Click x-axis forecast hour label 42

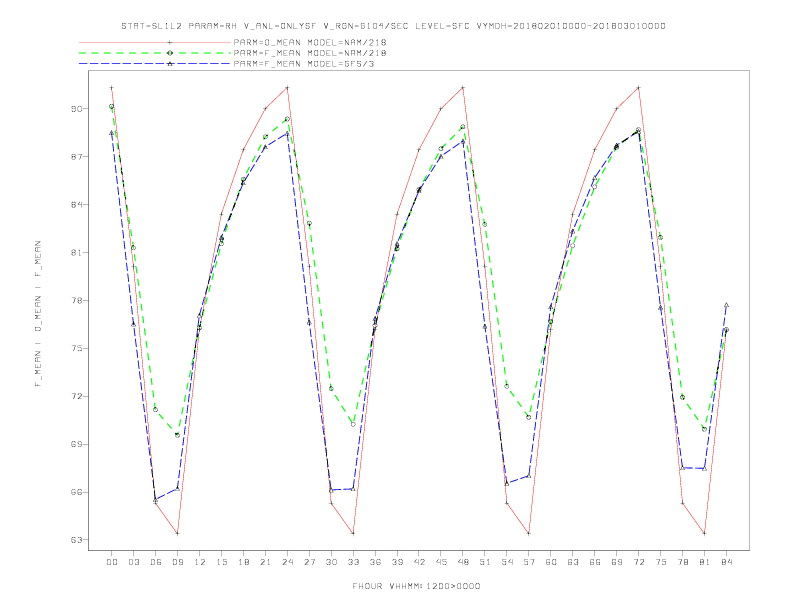419,562
